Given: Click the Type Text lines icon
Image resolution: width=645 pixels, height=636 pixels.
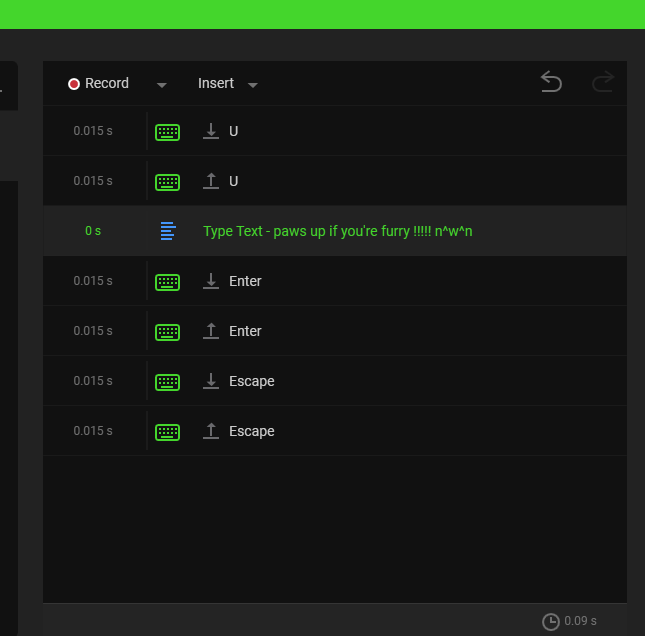Looking at the screenshot, I should [168, 231].
